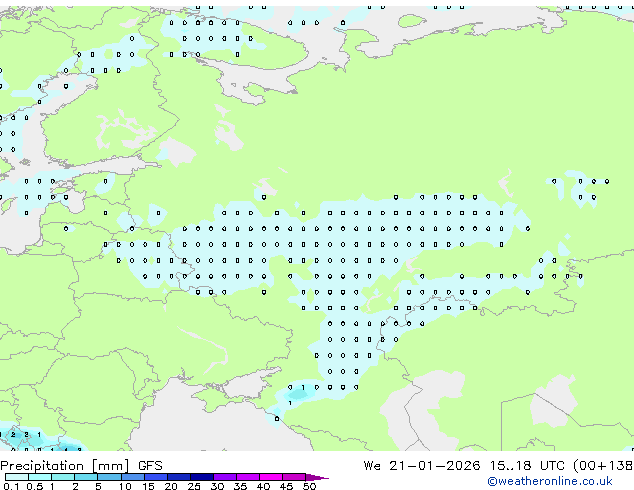Pick the 5–10 mm legend color swatch
The image size is (634, 490).
point(110,477)
